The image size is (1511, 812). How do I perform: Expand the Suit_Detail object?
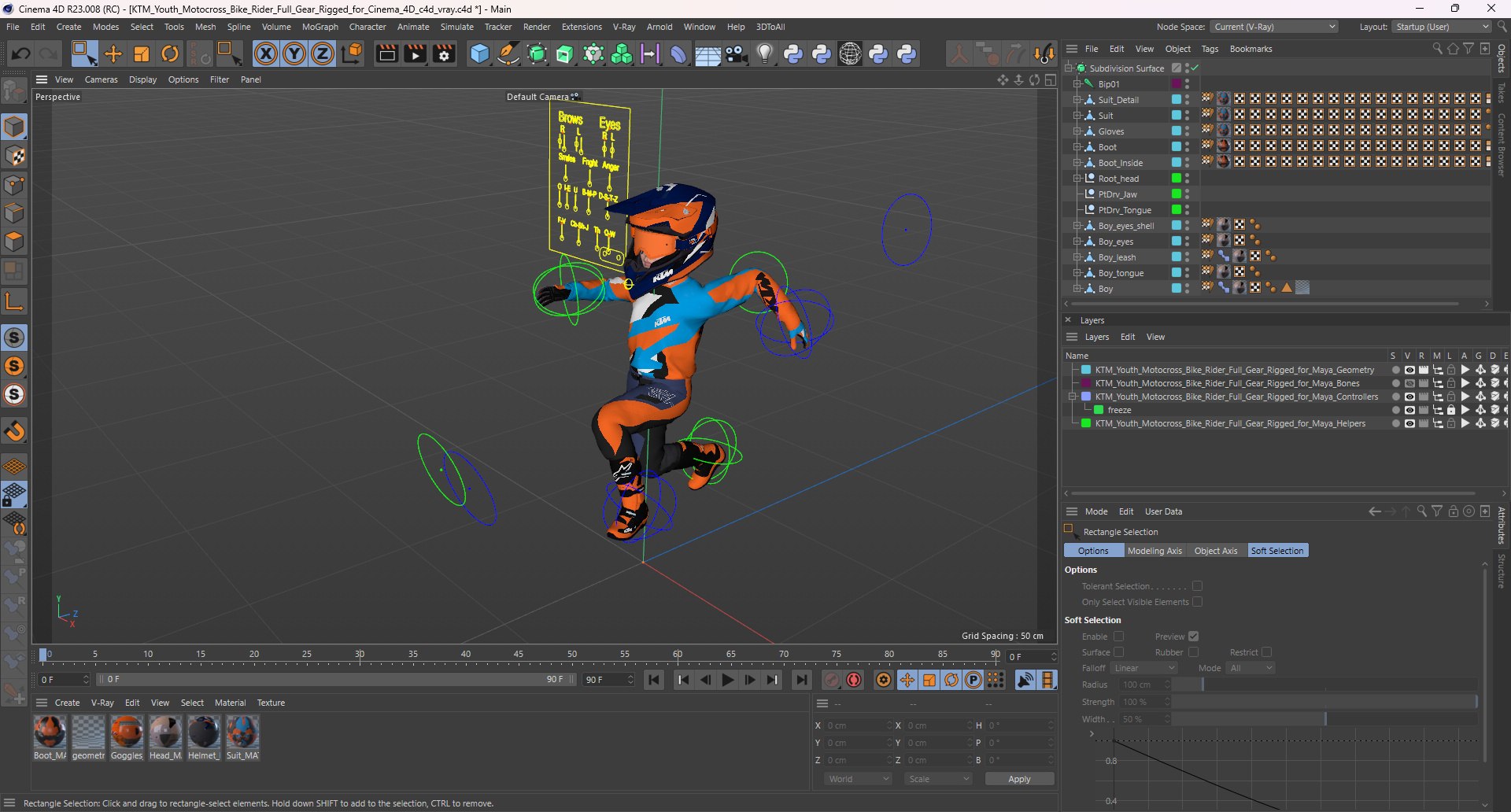pyautogui.click(x=1077, y=100)
